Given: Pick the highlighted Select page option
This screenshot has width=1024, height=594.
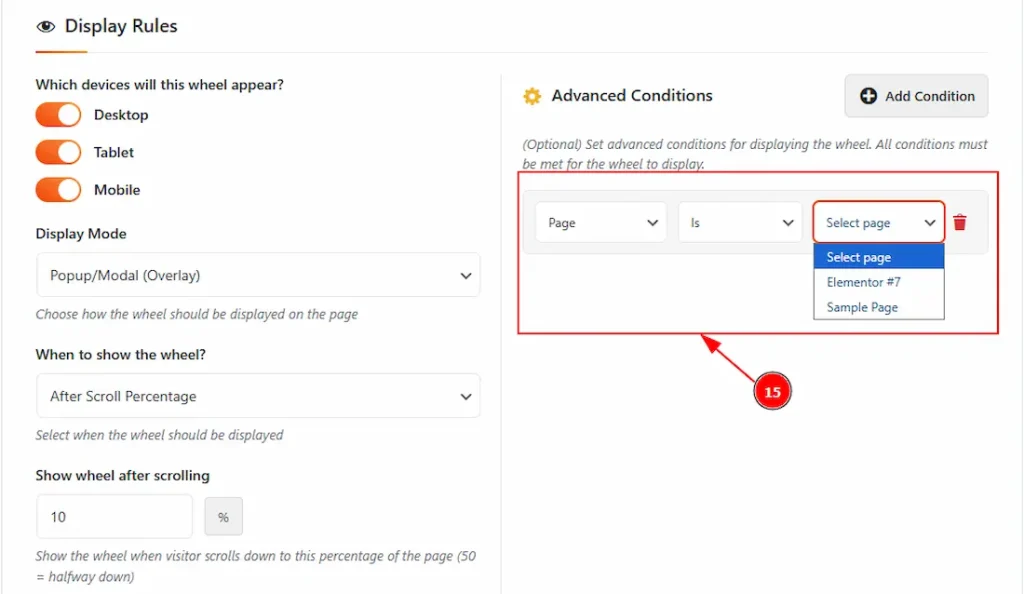Looking at the screenshot, I should pyautogui.click(x=859, y=257).
